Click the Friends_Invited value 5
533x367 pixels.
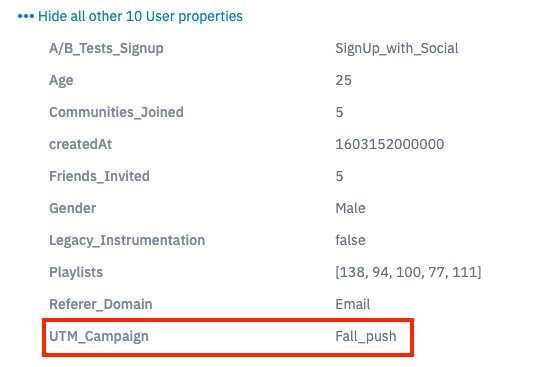(339, 176)
